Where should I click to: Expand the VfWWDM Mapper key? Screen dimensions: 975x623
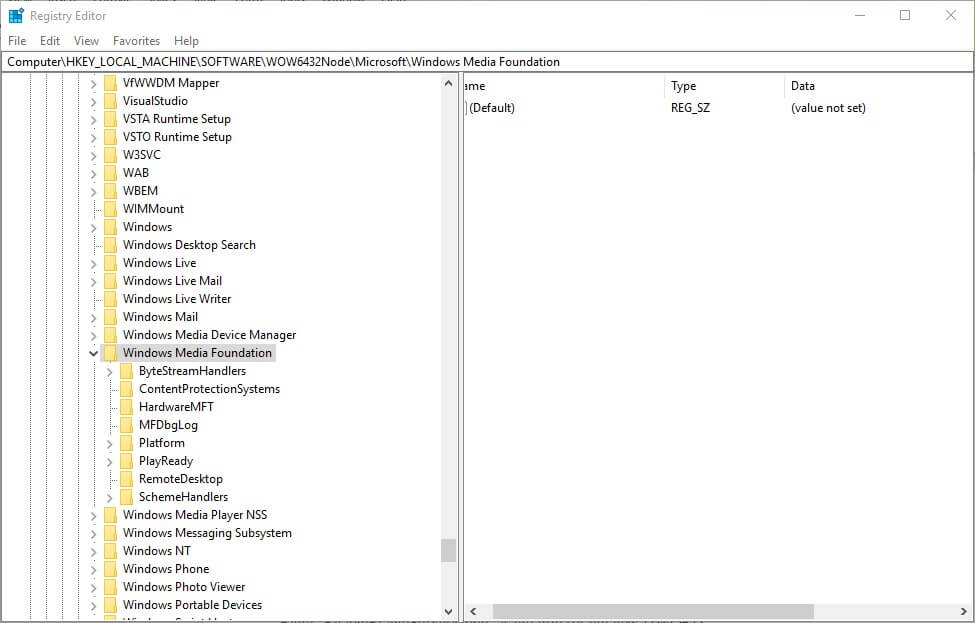[x=93, y=83]
